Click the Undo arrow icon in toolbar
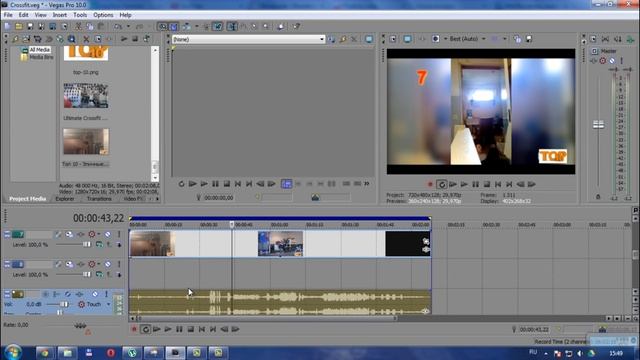The width and height of the screenshot is (640, 360). [118, 27]
